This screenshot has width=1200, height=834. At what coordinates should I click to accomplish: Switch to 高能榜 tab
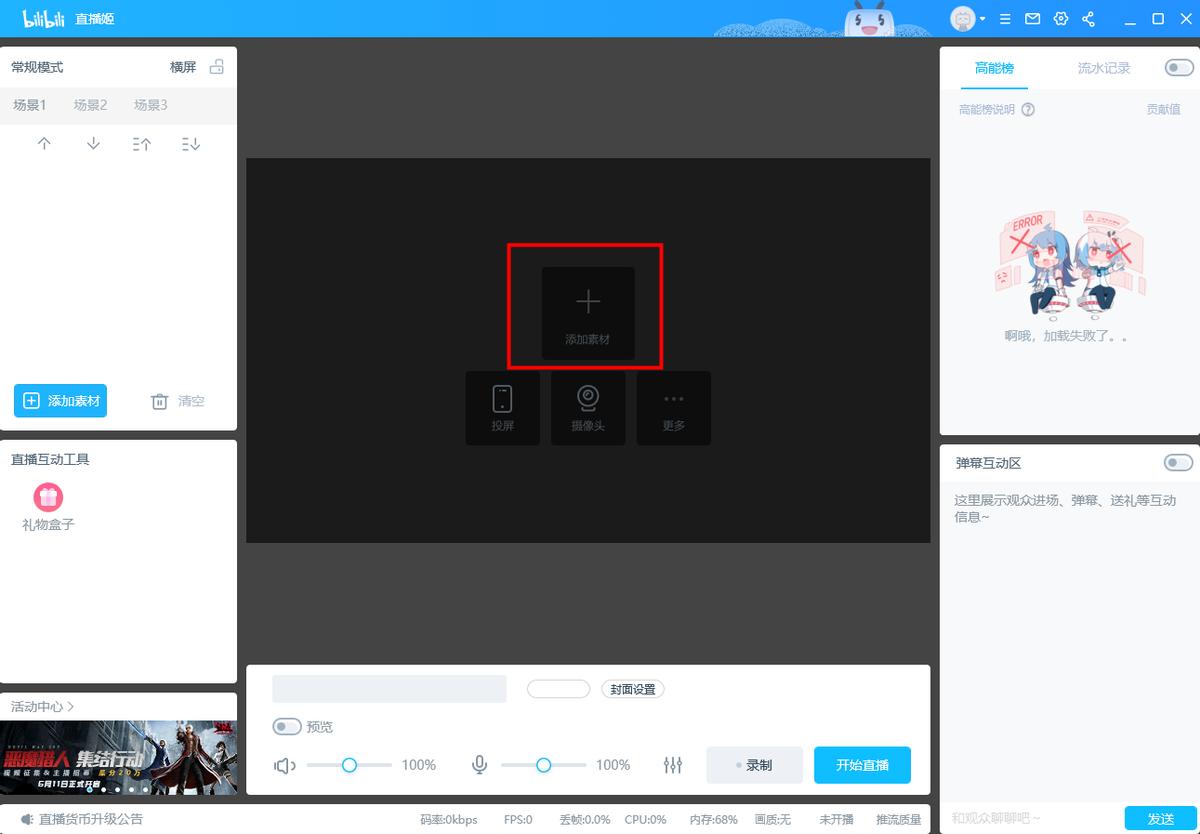pyautogui.click(x=994, y=68)
